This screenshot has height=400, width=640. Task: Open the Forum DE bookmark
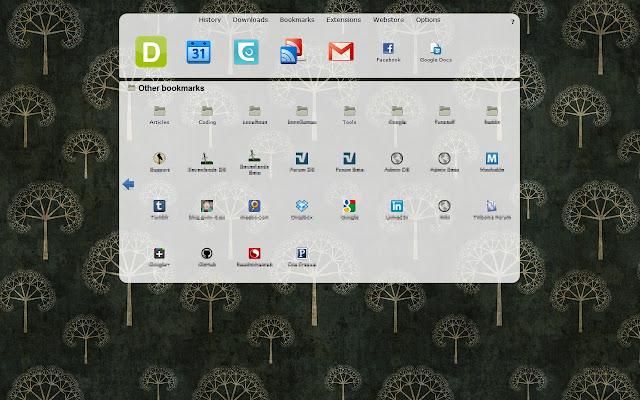click(x=302, y=162)
